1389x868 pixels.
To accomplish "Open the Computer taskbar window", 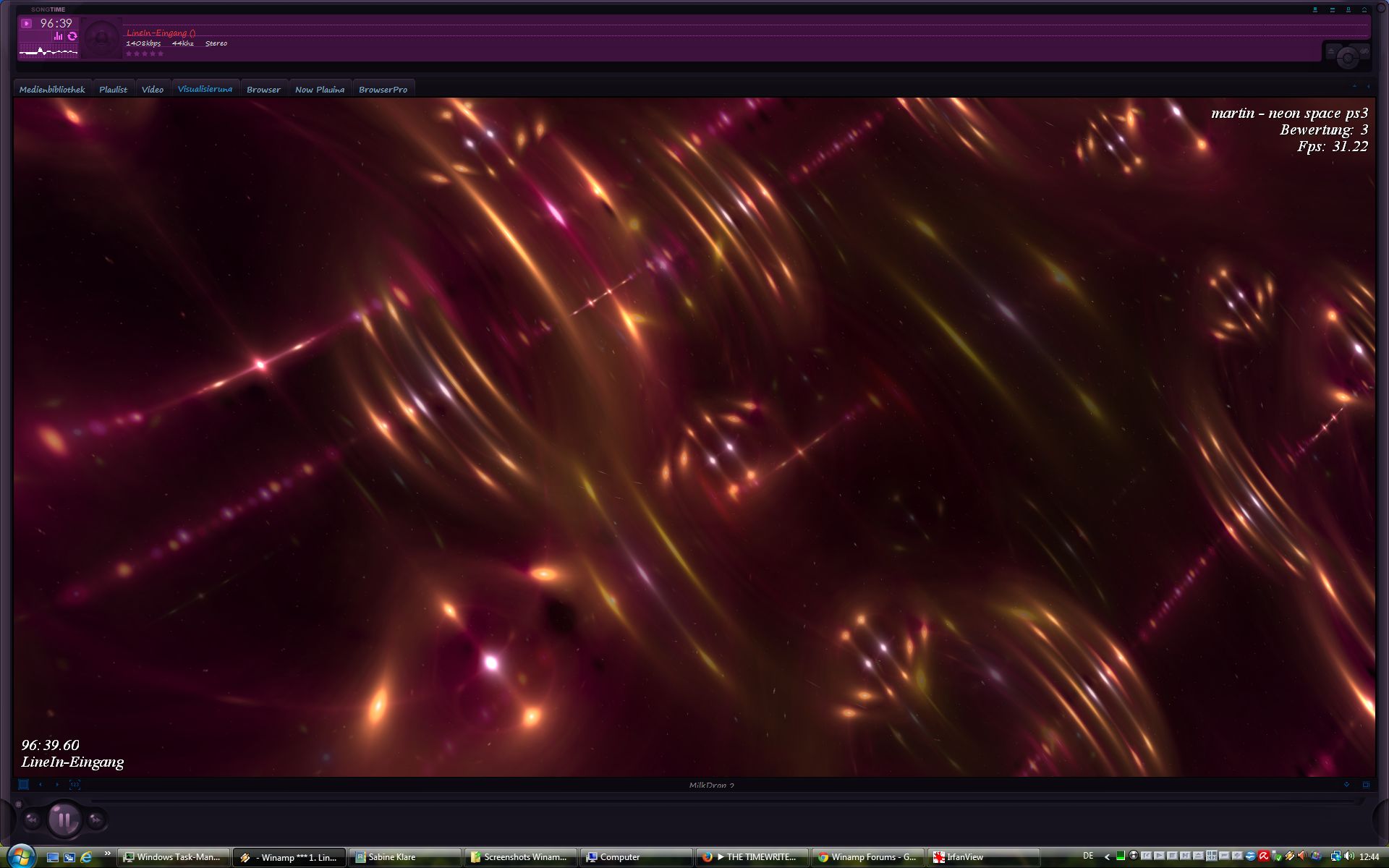I will click(637, 857).
